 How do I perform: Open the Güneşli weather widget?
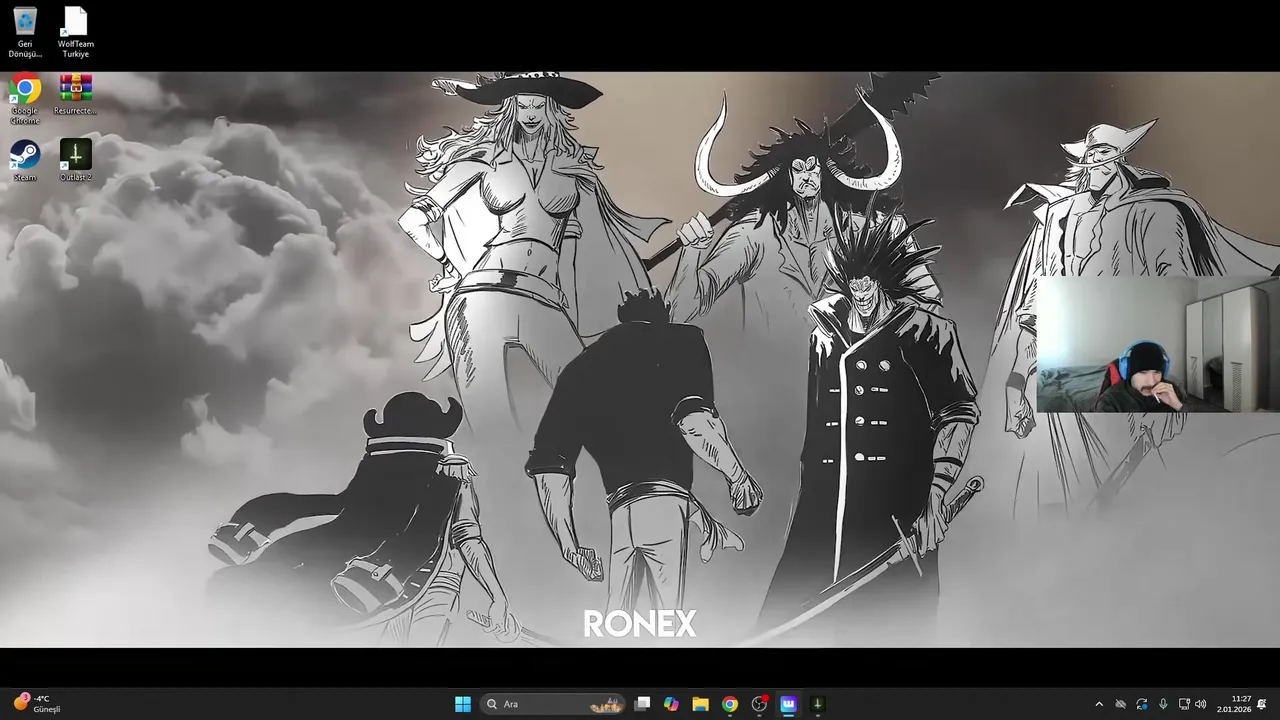pos(37,704)
